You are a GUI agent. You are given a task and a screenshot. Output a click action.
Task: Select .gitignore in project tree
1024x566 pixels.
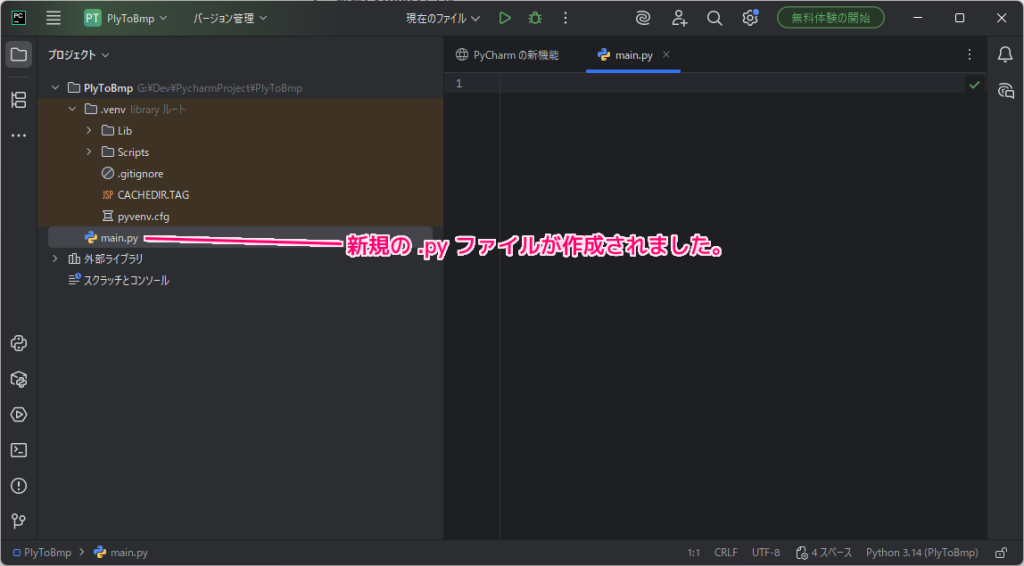coord(133,174)
